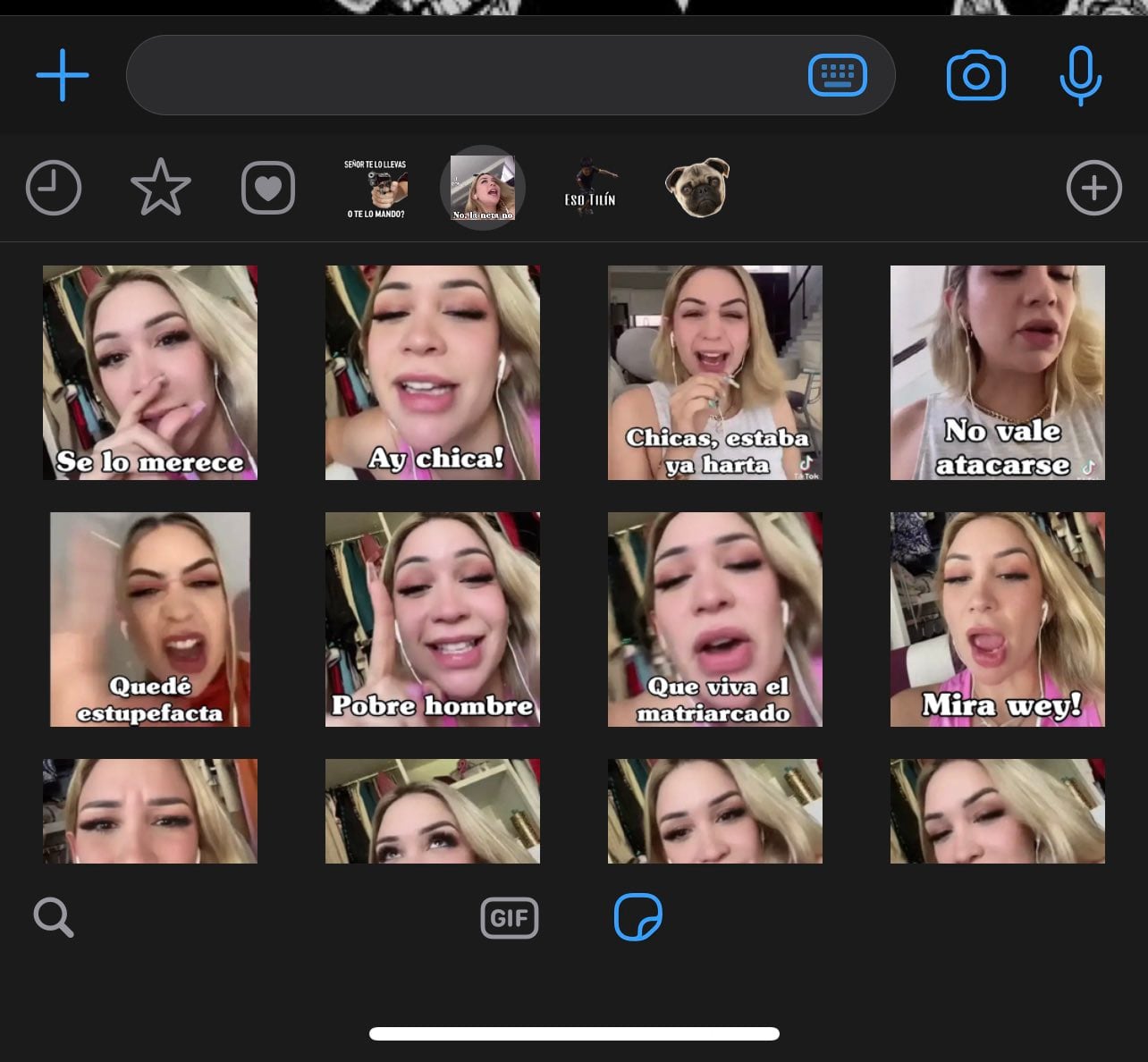Screen dimensions: 1148x1062
Task: Pick the 'Quedé estupefacta' sticker
Action: point(150,619)
